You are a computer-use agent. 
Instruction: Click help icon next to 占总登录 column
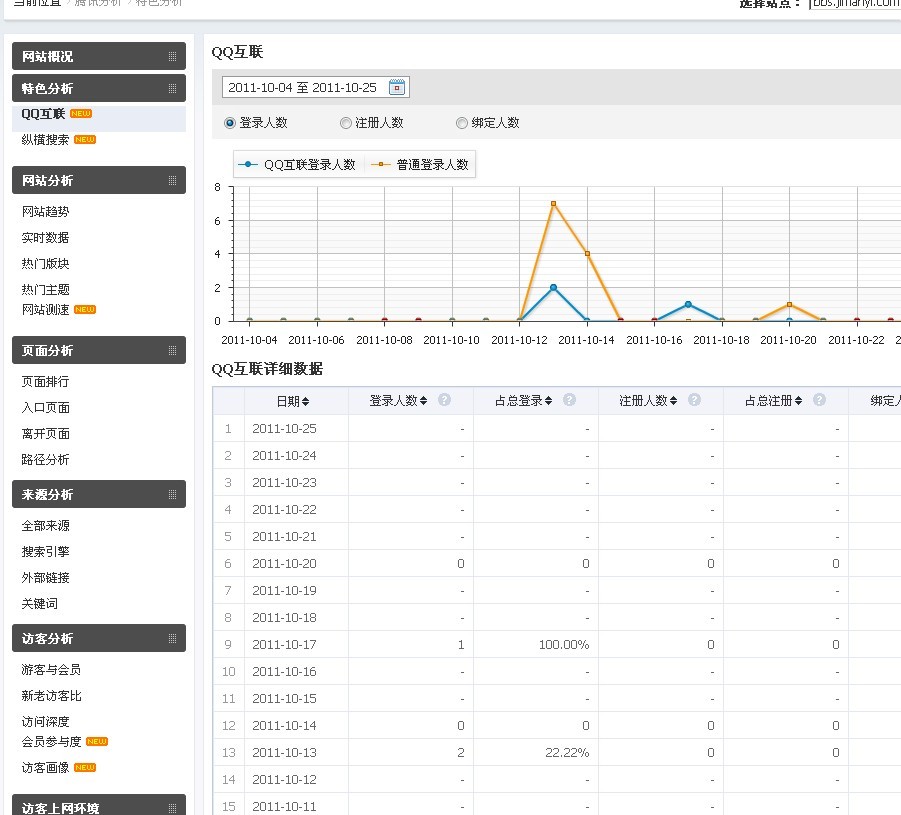569,400
